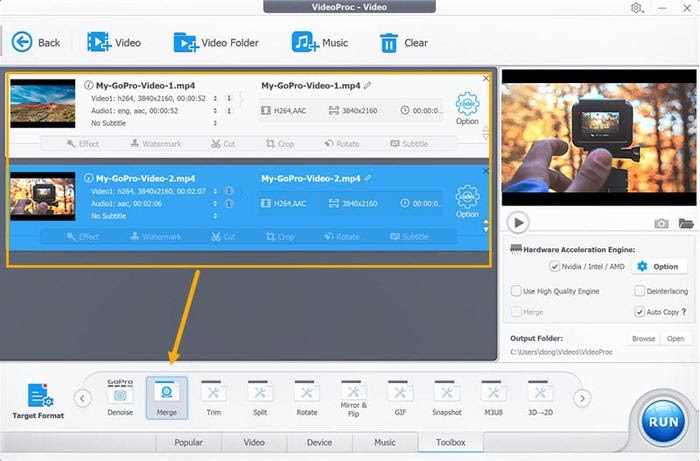Switch to the Popular tab
This screenshot has height=461, width=700.
pyautogui.click(x=188, y=442)
